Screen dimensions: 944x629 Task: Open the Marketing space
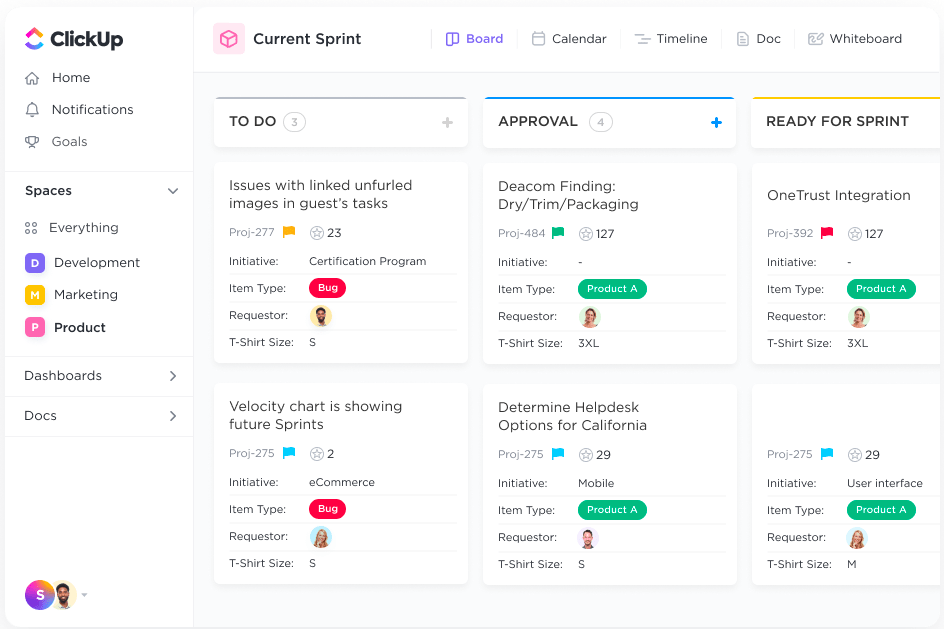point(85,295)
